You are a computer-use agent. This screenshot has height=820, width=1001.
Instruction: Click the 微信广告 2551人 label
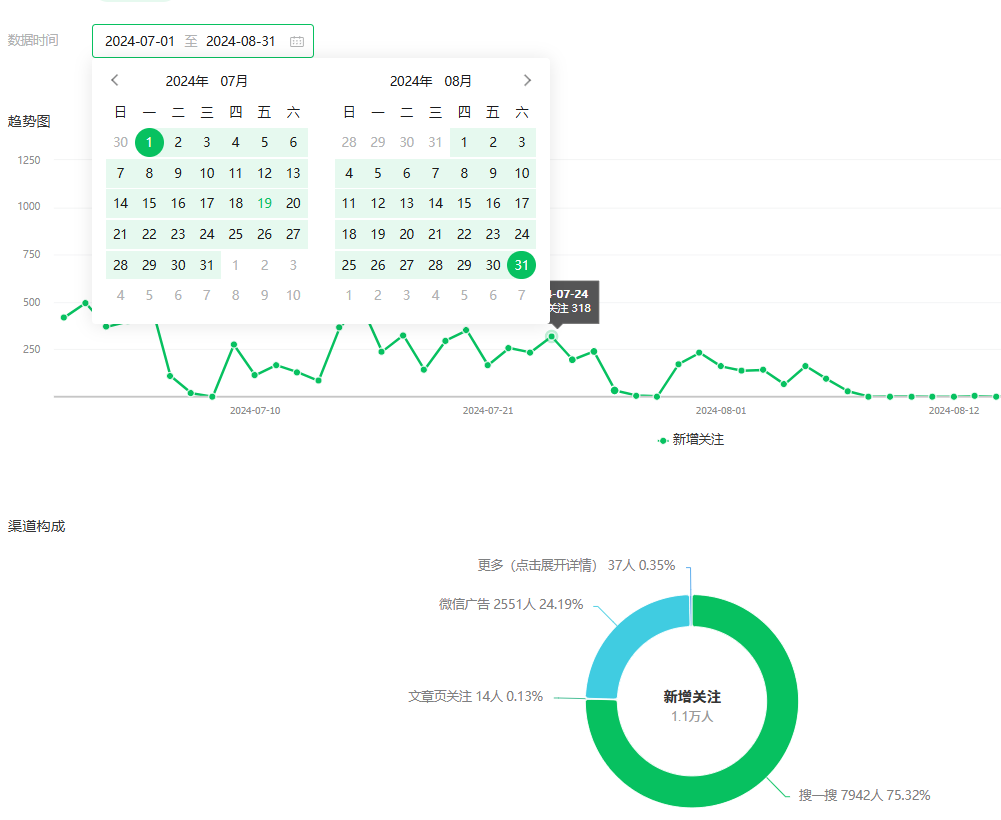pyautogui.click(x=510, y=605)
